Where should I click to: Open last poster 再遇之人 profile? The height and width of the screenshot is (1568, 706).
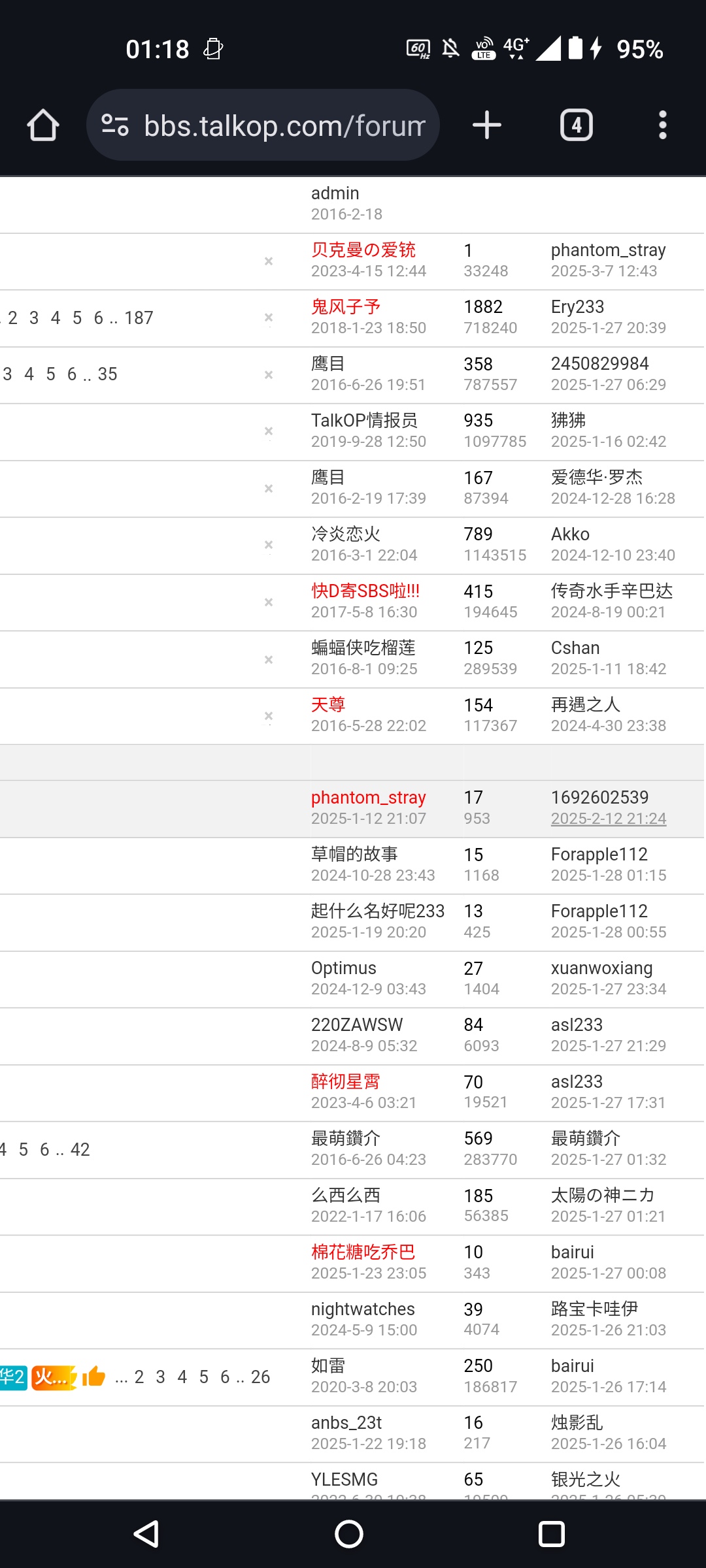[586, 704]
